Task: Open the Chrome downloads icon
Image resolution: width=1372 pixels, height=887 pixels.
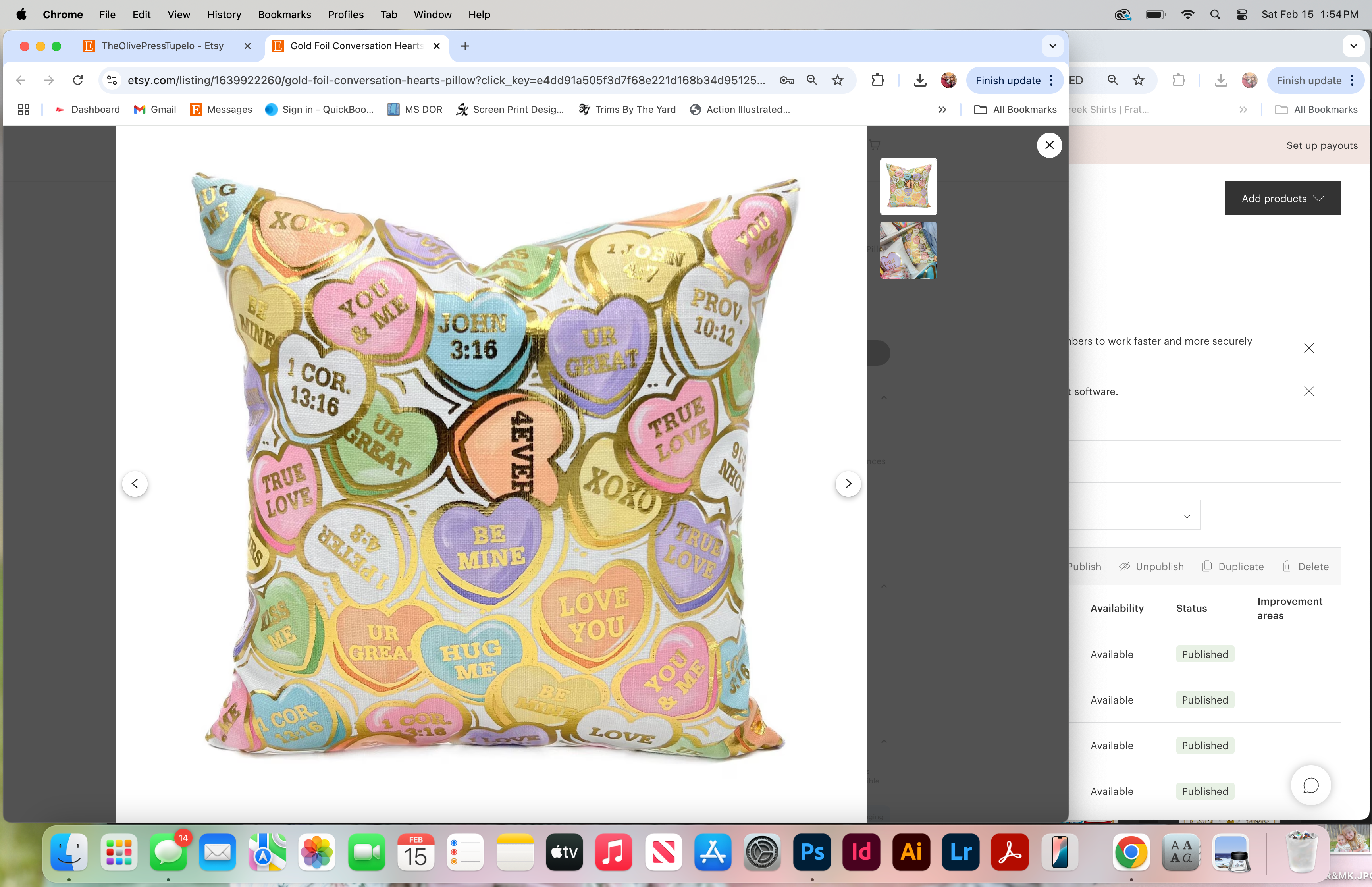Action: tap(919, 80)
